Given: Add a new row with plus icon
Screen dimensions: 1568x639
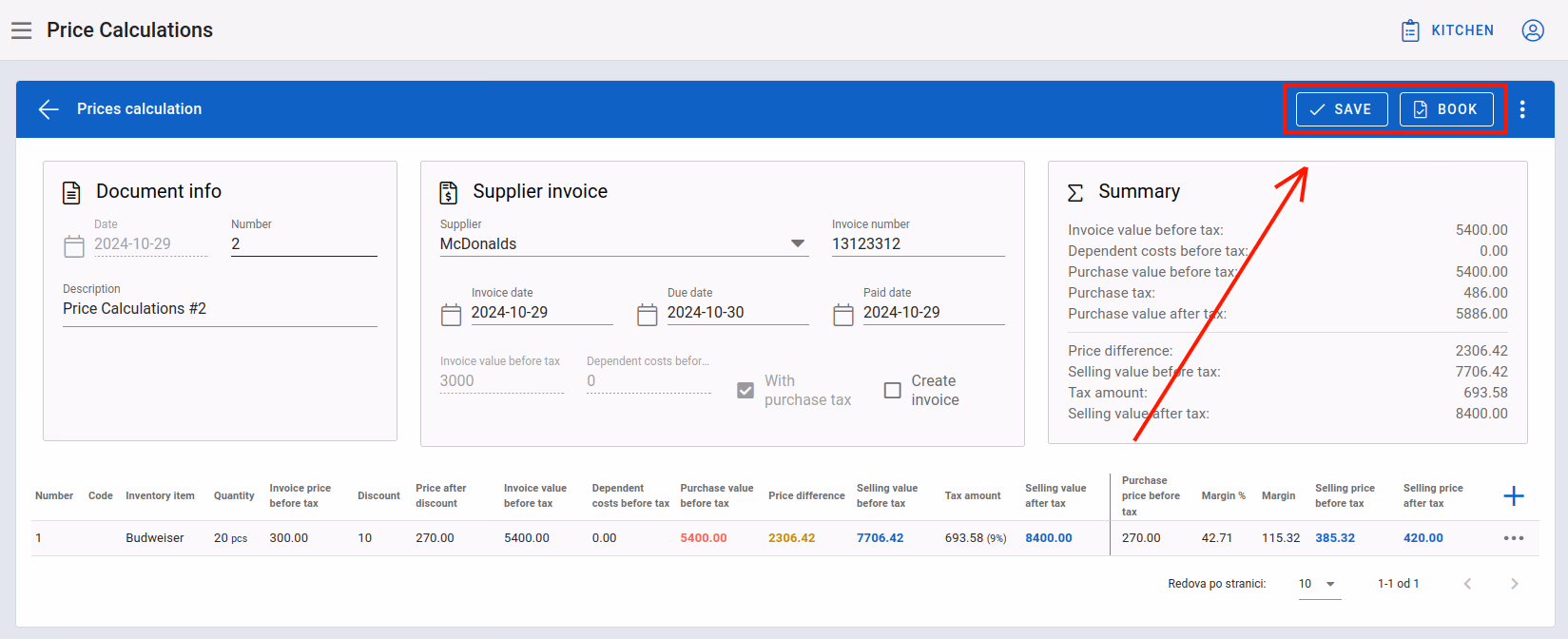Looking at the screenshot, I should (x=1514, y=495).
